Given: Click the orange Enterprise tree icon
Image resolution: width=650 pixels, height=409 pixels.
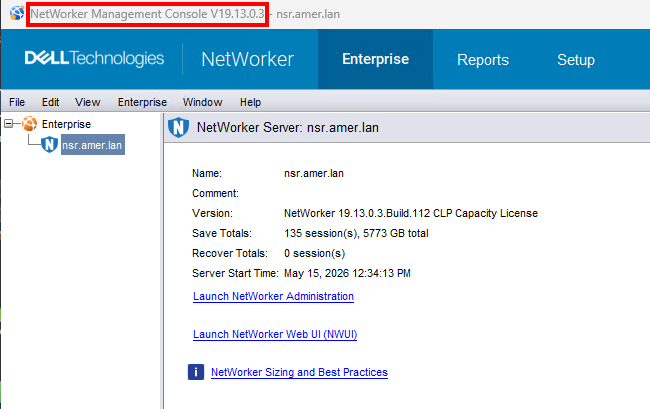Looking at the screenshot, I should pos(29,123).
